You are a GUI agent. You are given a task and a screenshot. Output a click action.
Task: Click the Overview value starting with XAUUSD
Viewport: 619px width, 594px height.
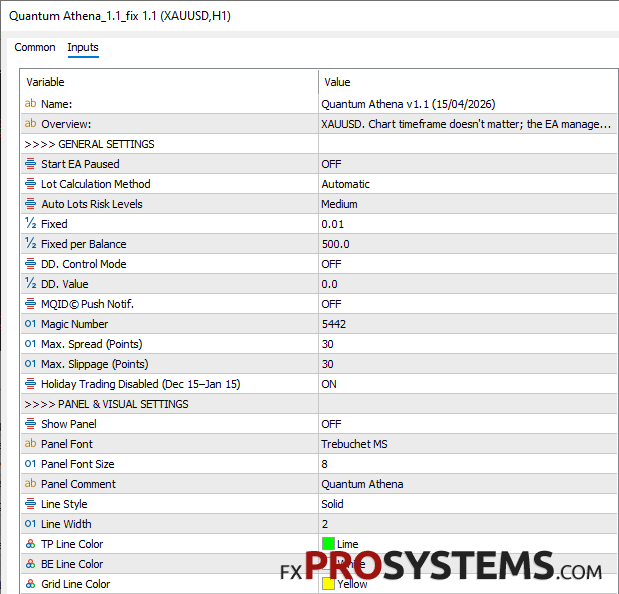pyautogui.click(x=468, y=124)
